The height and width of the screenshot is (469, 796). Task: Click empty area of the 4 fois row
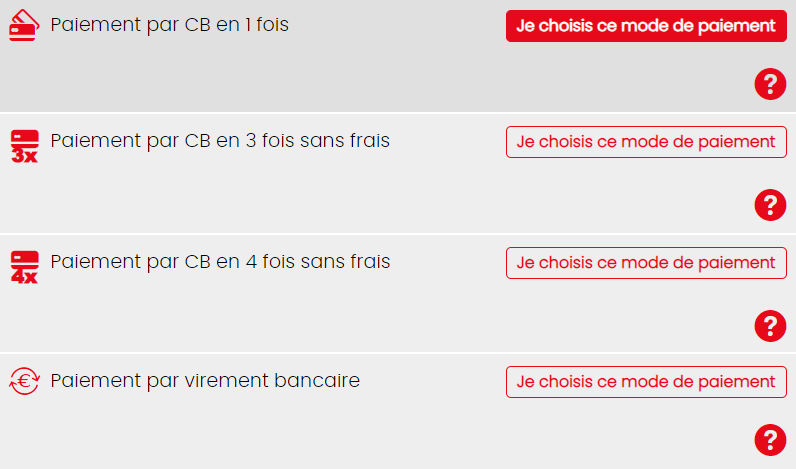pos(355,317)
